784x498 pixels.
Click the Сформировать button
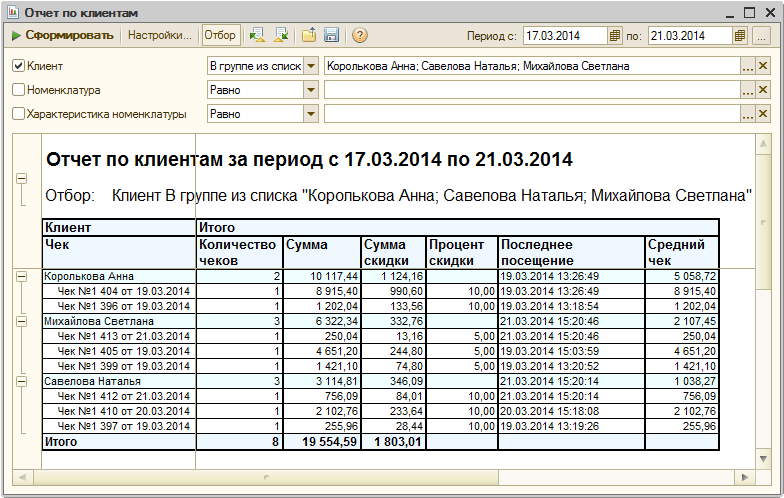coord(62,36)
